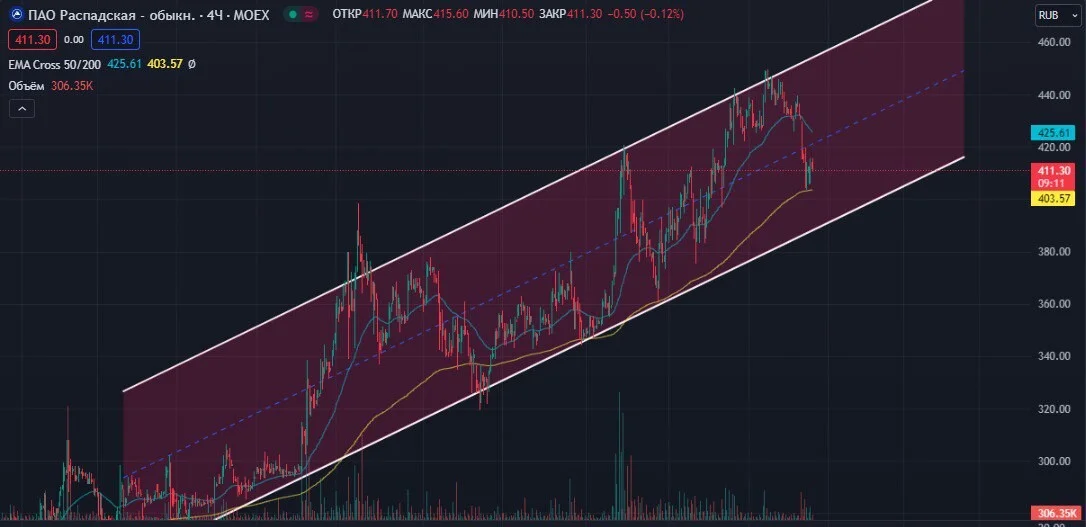Click the 300.00 price scale label
Screen dimensions: 1086x527
1055,461
